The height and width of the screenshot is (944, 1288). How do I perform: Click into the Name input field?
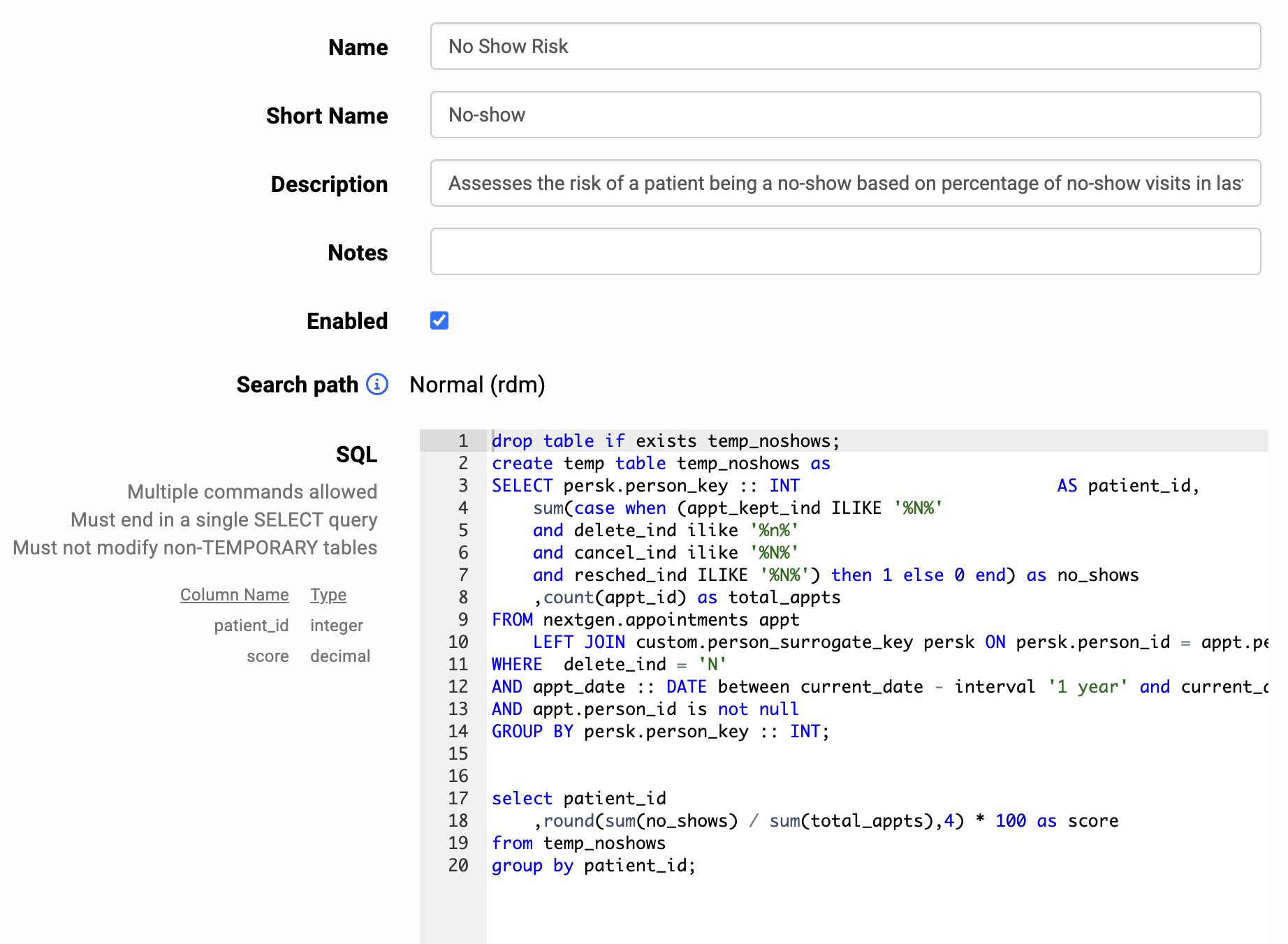tap(845, 46)
